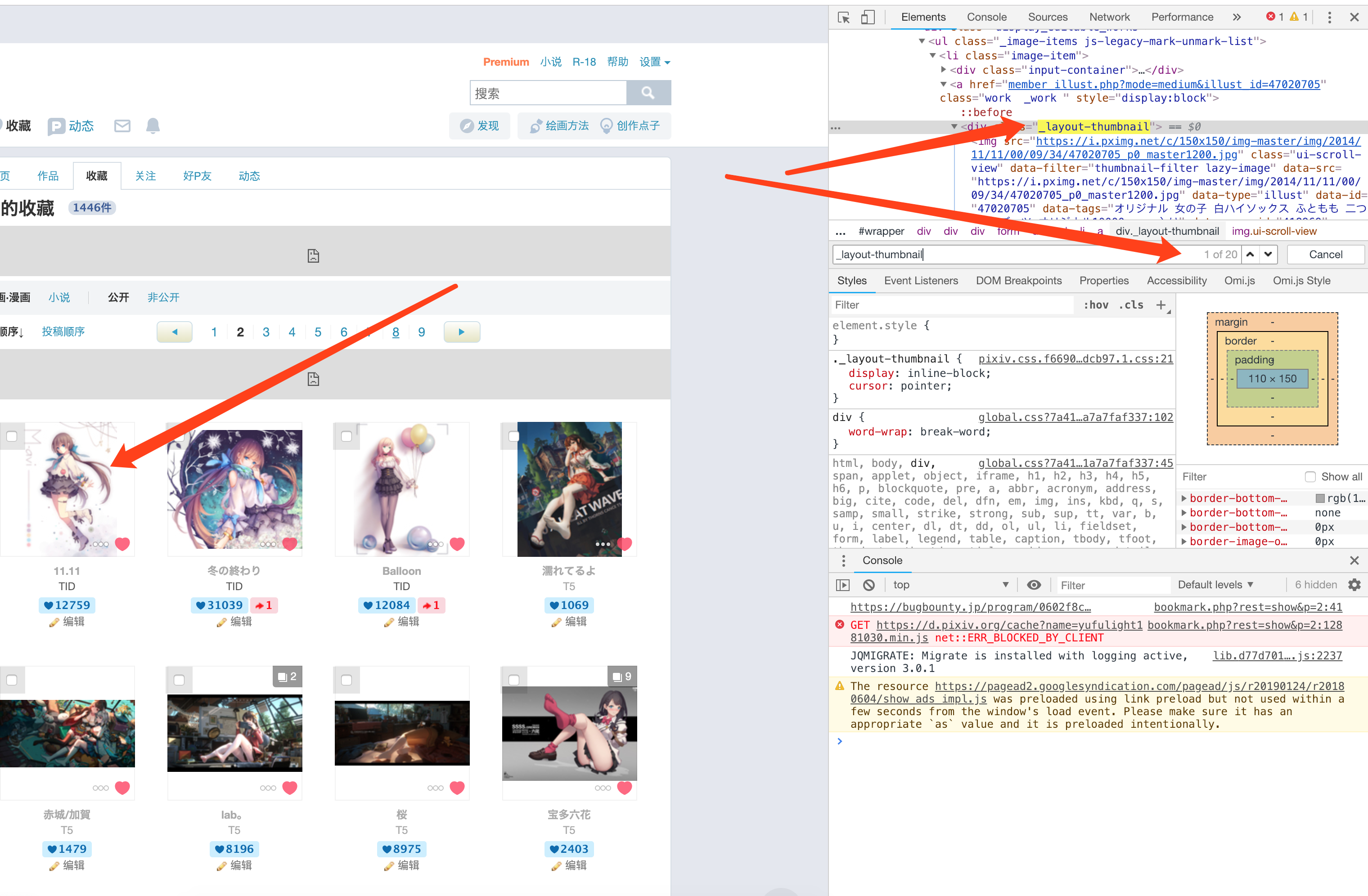
Task: Cancel the element search
Action: [x=1325, y=255]
